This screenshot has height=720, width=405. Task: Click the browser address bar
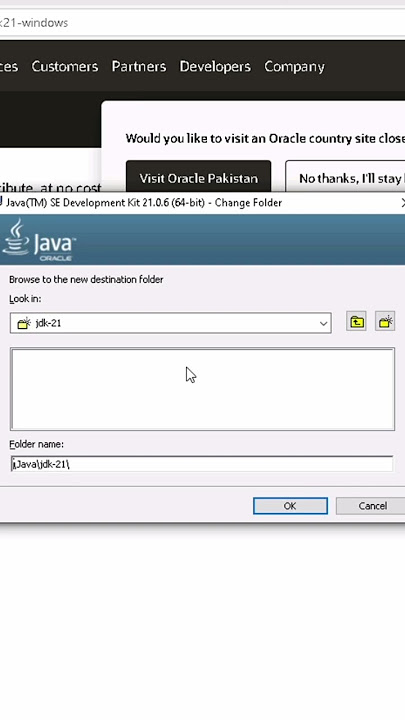[x=202, y=22]
